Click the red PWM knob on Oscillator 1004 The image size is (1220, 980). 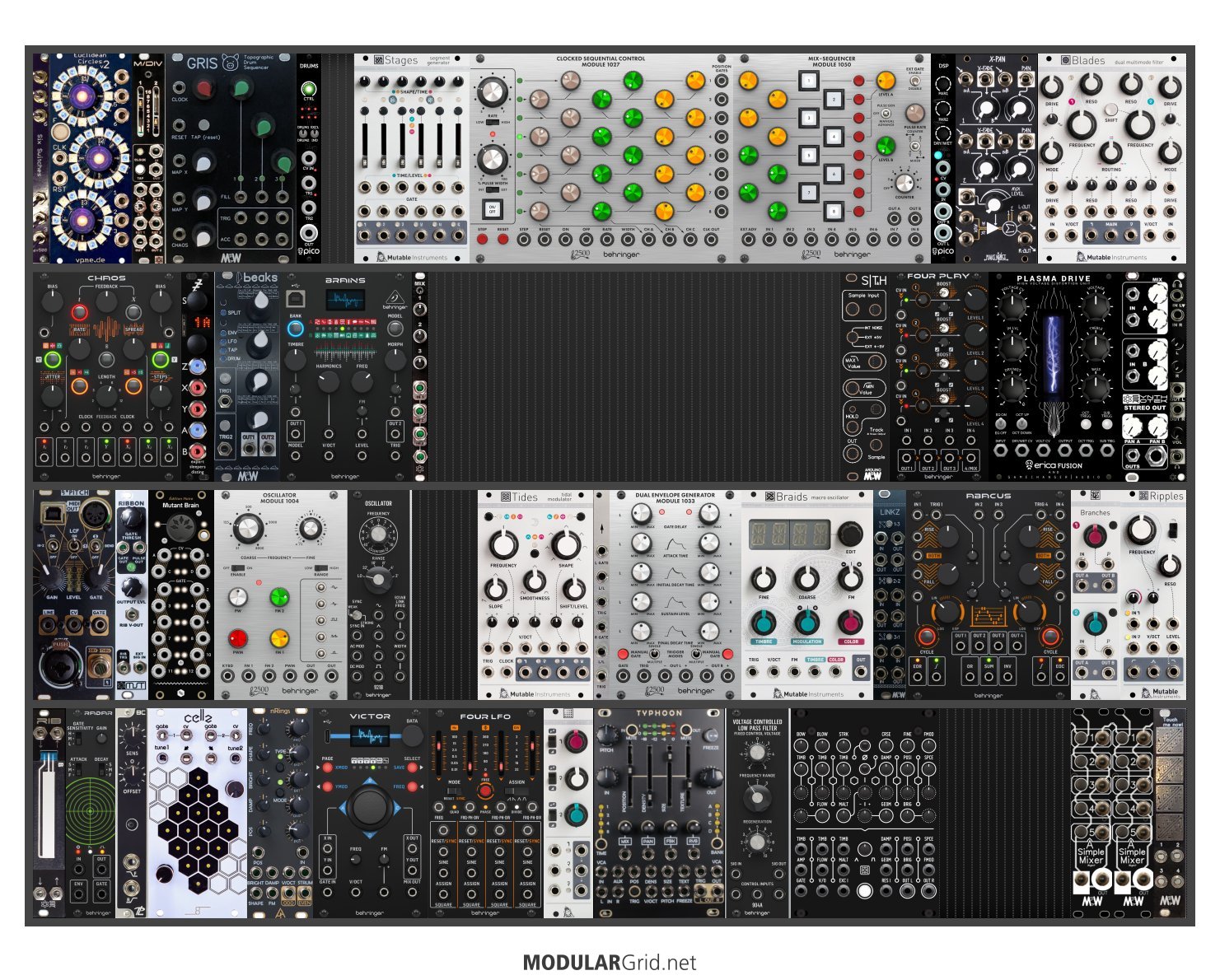click(237, 638)
